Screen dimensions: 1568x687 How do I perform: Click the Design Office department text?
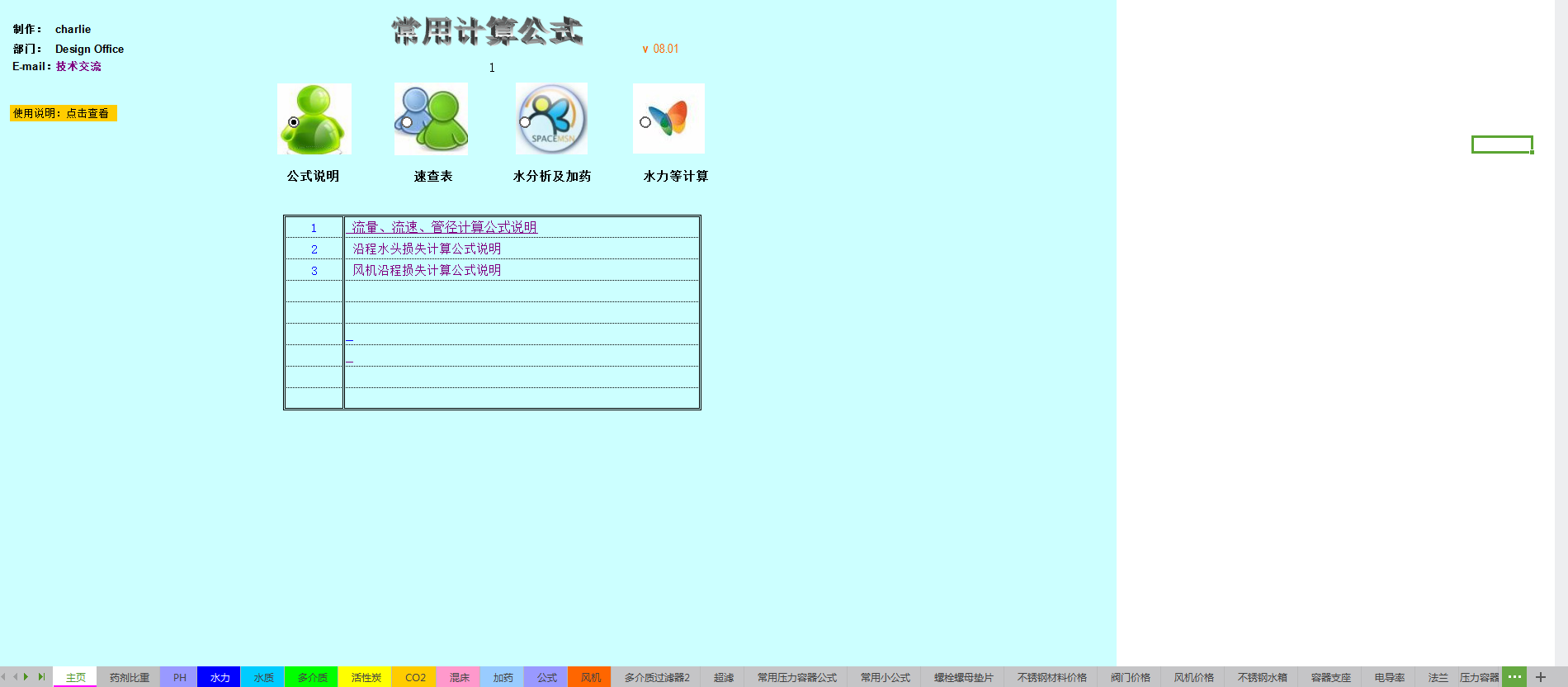click(89, 49)
